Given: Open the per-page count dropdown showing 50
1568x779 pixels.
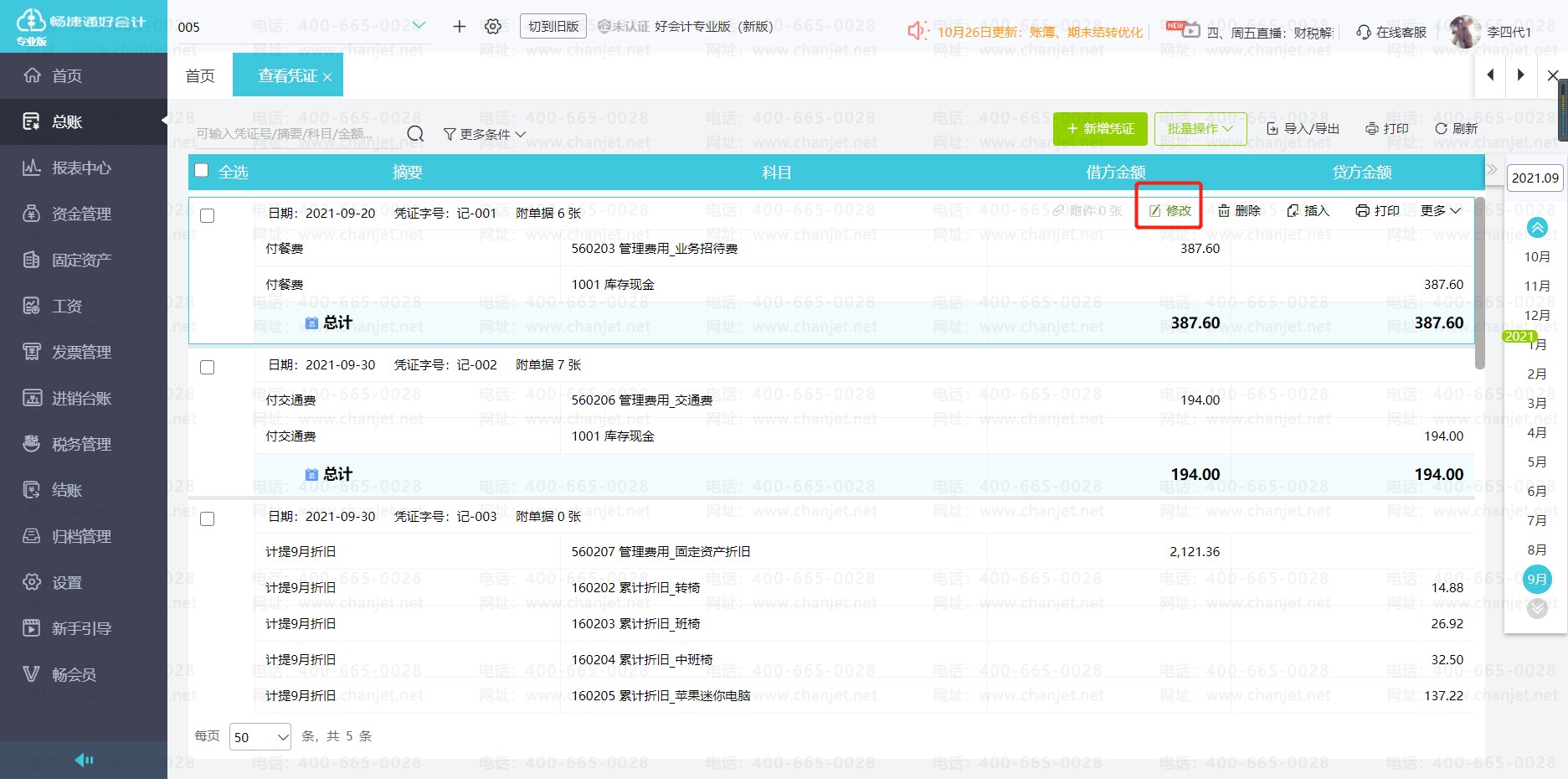Looking at the screenshot, I should click(260, 737).
